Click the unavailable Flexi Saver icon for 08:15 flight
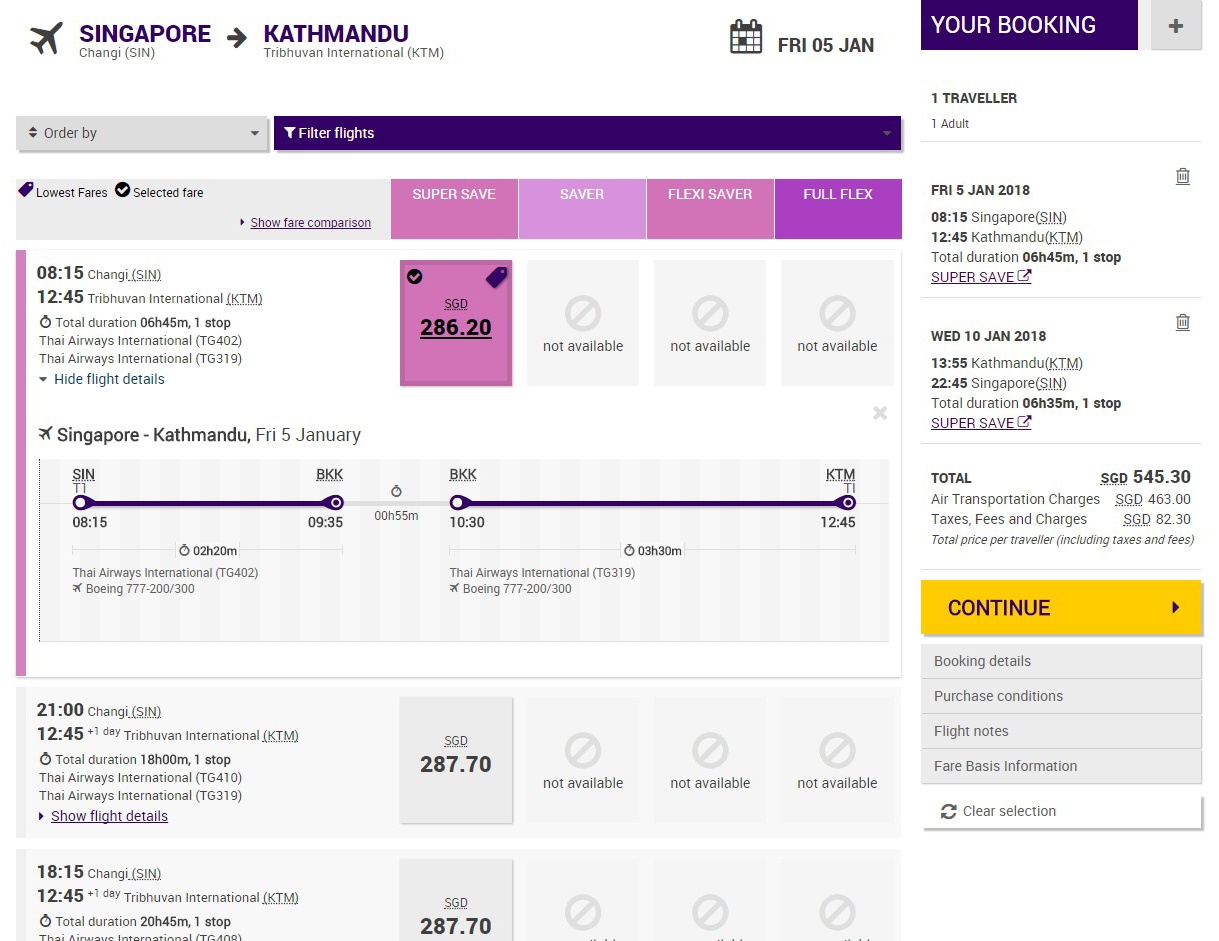 point(710,313)
